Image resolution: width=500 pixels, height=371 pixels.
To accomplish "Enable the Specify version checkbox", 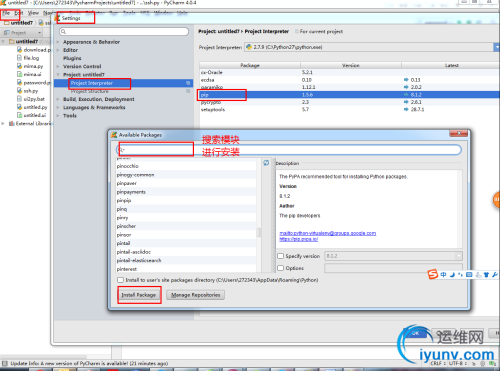I will pyautogui.click(x=281, y=256).
